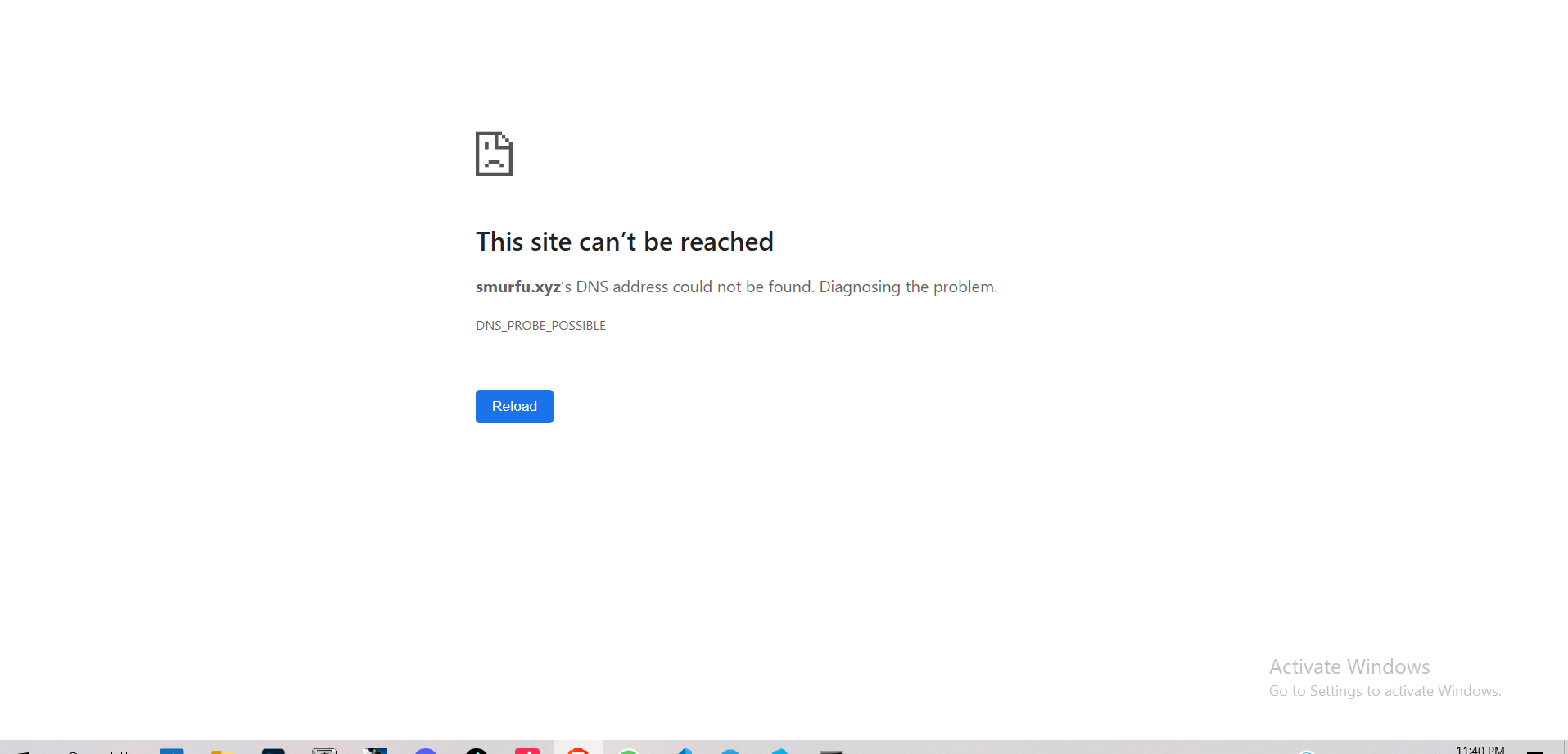Click the Reload button
Viewport: 1568px width, 754px height.
pos(514,406)
